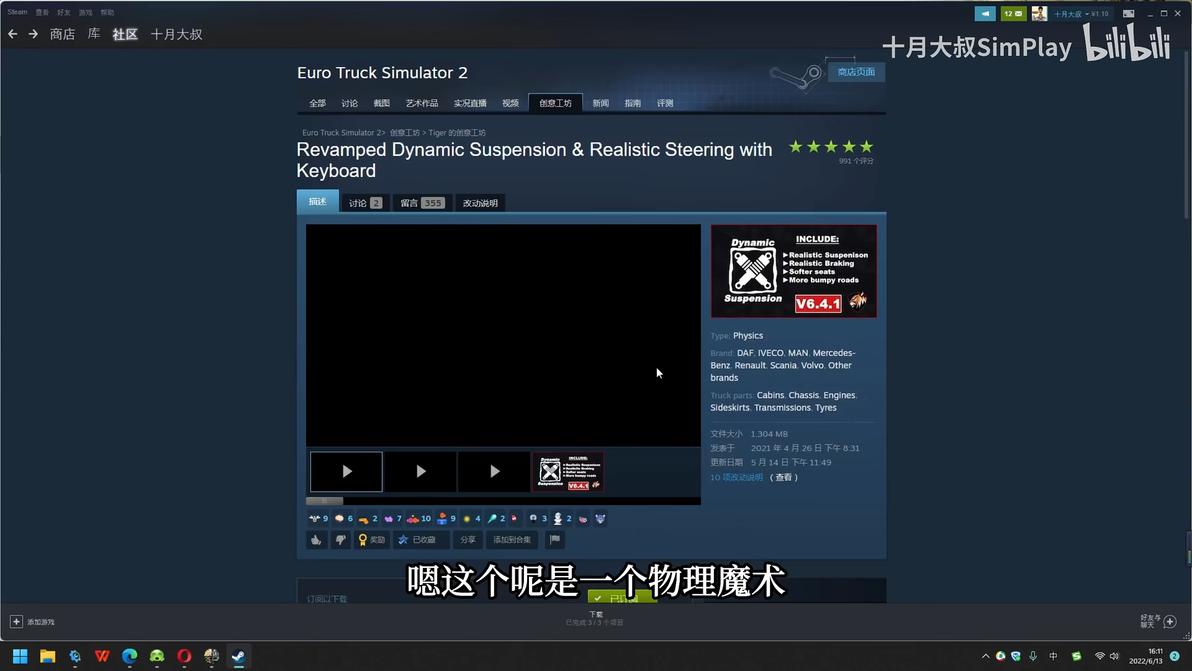Click the Scania brand tag
The width and height of the screenshot is (1192, 671).
point(783,366)
